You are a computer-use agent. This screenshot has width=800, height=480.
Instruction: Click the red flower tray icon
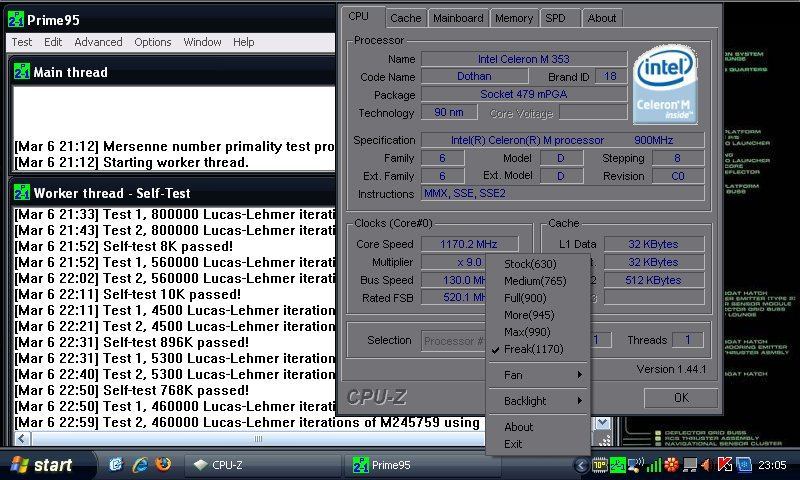pyautogui.click(x=671, y=465)
